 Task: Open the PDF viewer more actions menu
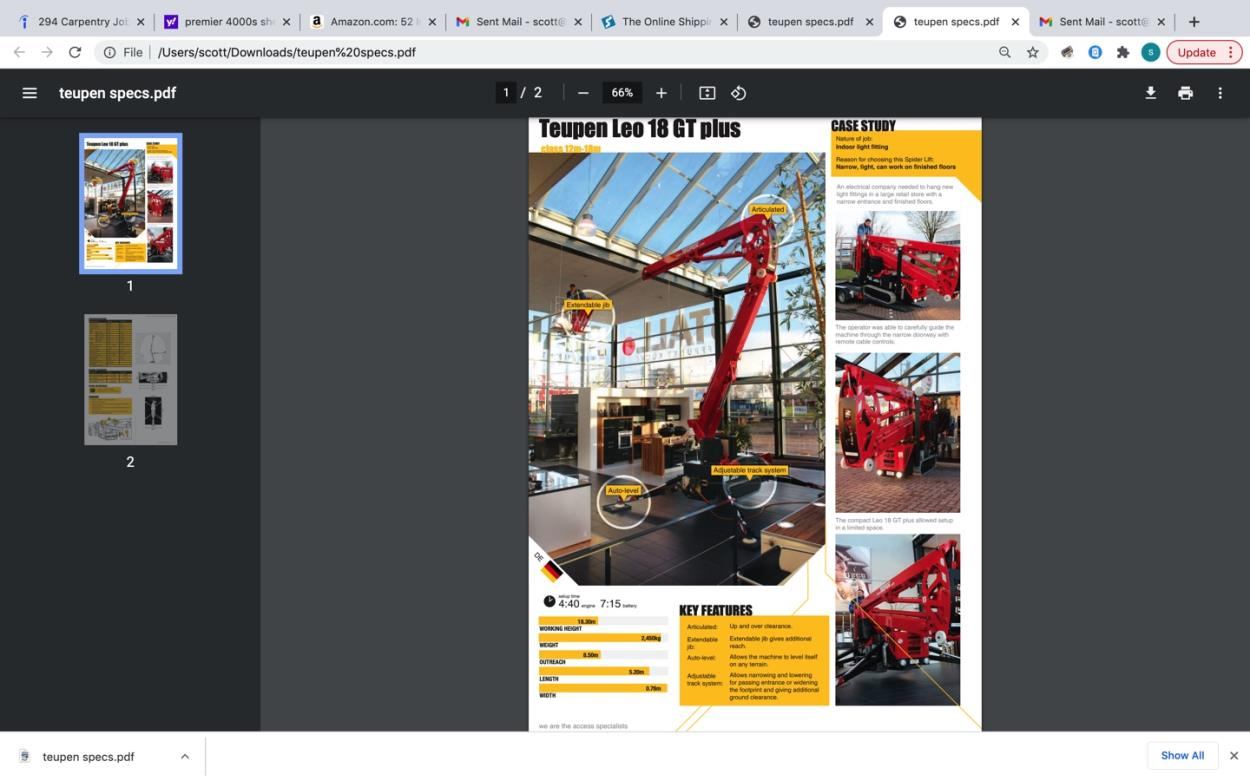(x=1220, y=93)
